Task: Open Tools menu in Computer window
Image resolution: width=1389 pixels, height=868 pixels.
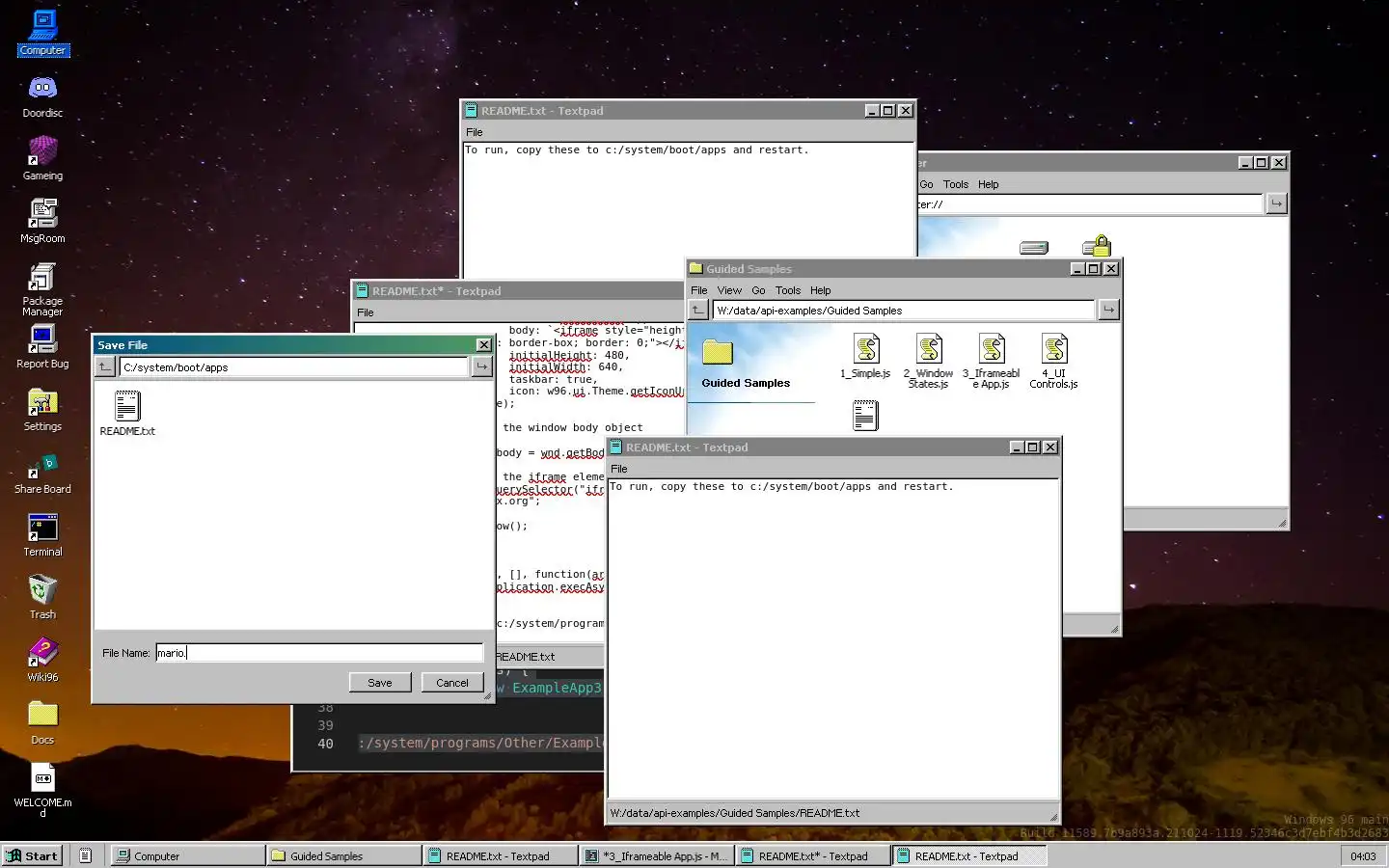Action: click(x=956, y=184)
